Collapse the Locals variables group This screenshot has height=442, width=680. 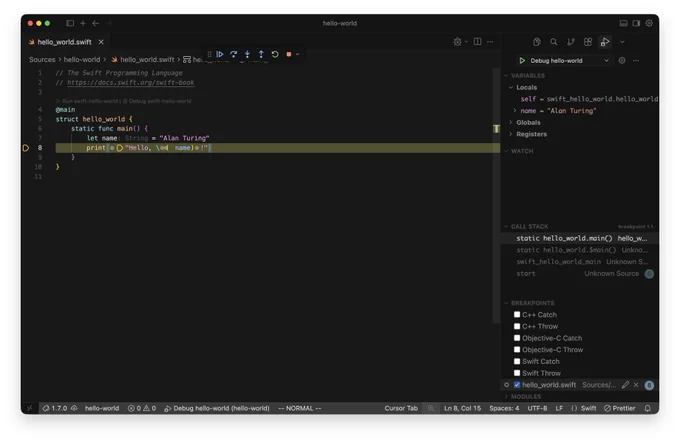[x=511, y=87]
